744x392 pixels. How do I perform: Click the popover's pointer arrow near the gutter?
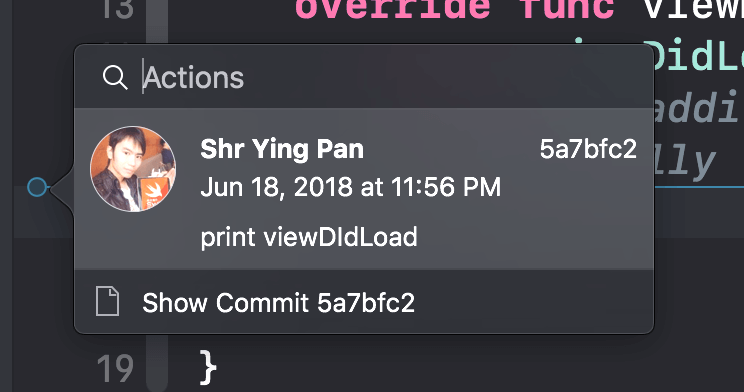tap(62, 188)
